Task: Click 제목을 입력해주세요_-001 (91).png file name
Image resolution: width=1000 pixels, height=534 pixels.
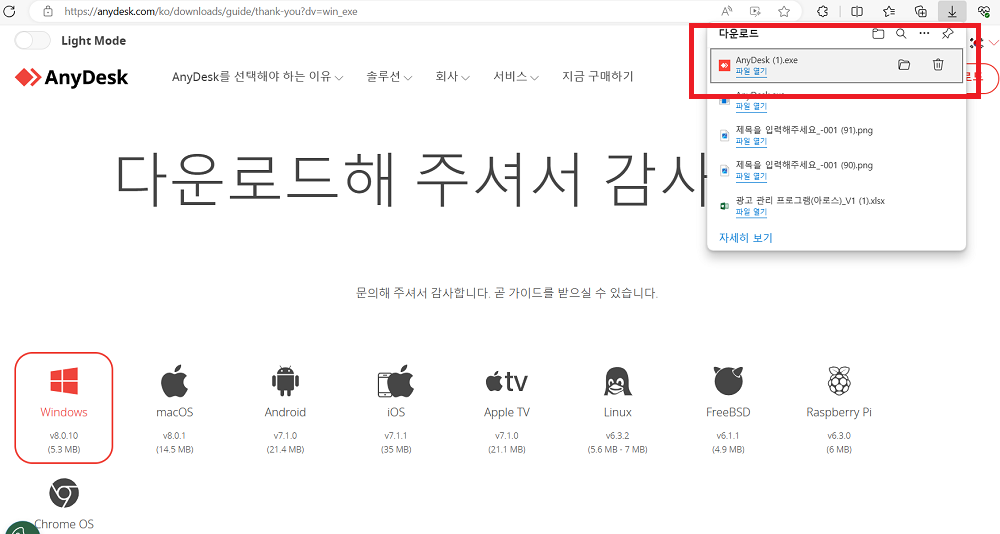Action: point(804,130)
